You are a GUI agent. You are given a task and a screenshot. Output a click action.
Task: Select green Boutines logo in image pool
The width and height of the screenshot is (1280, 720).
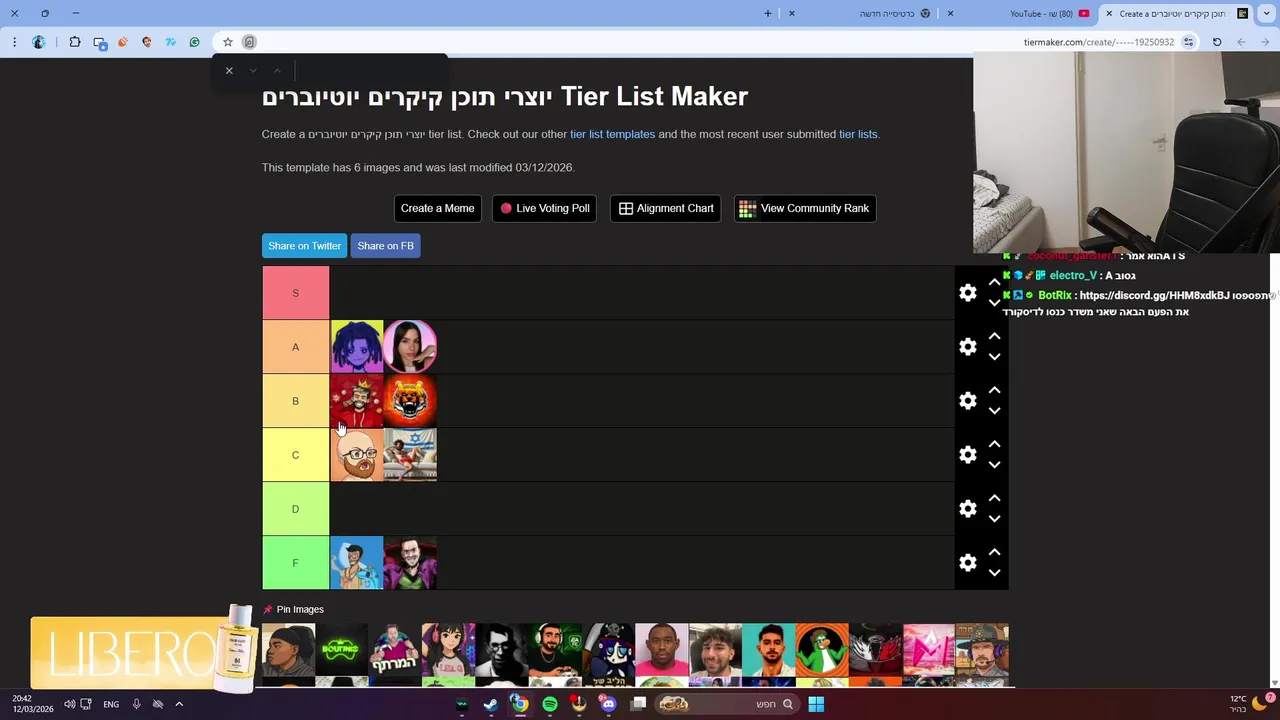pyautogui.click(x=342, y=650)
